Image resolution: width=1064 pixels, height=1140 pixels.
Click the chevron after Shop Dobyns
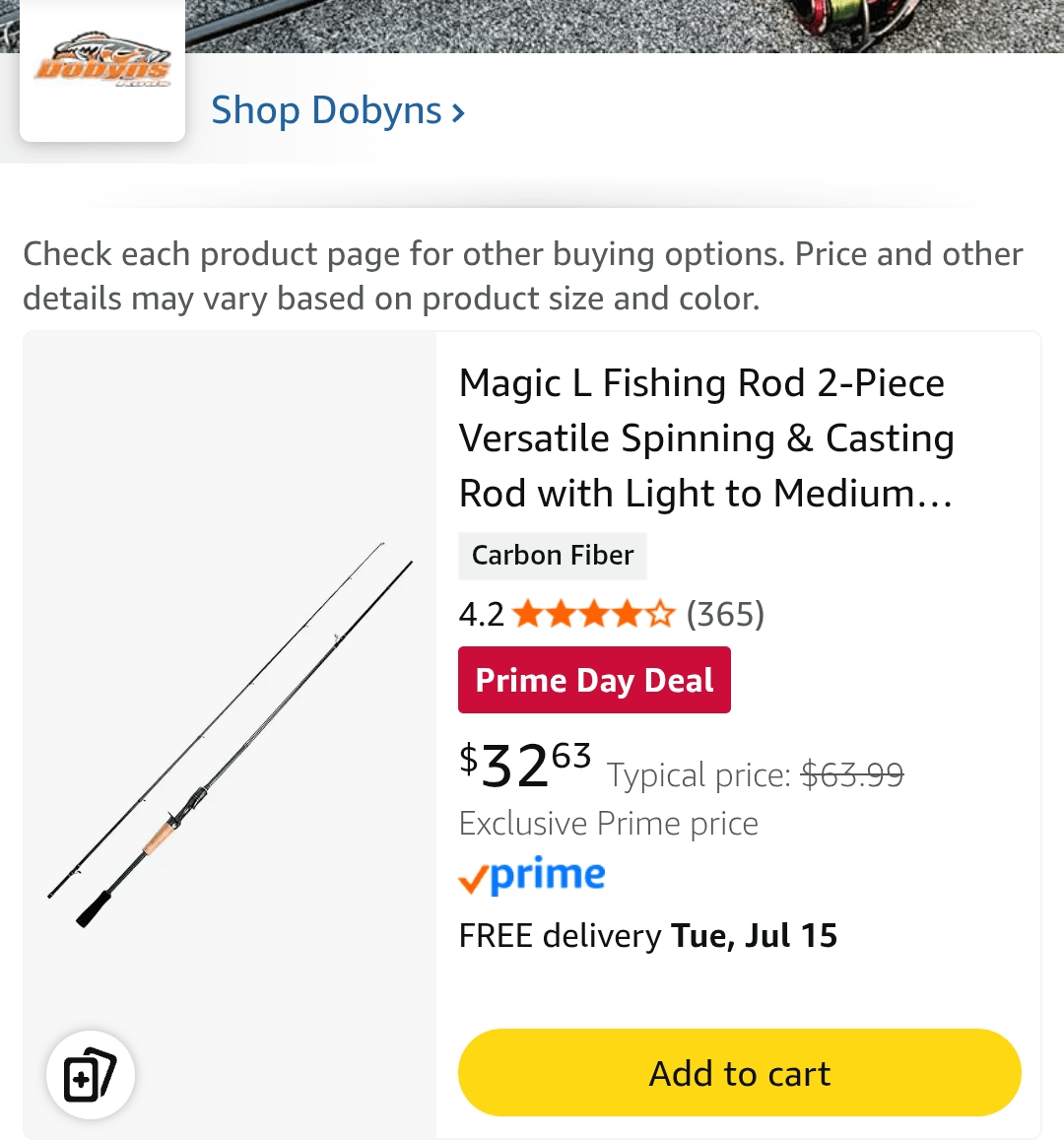coord(458,112)
